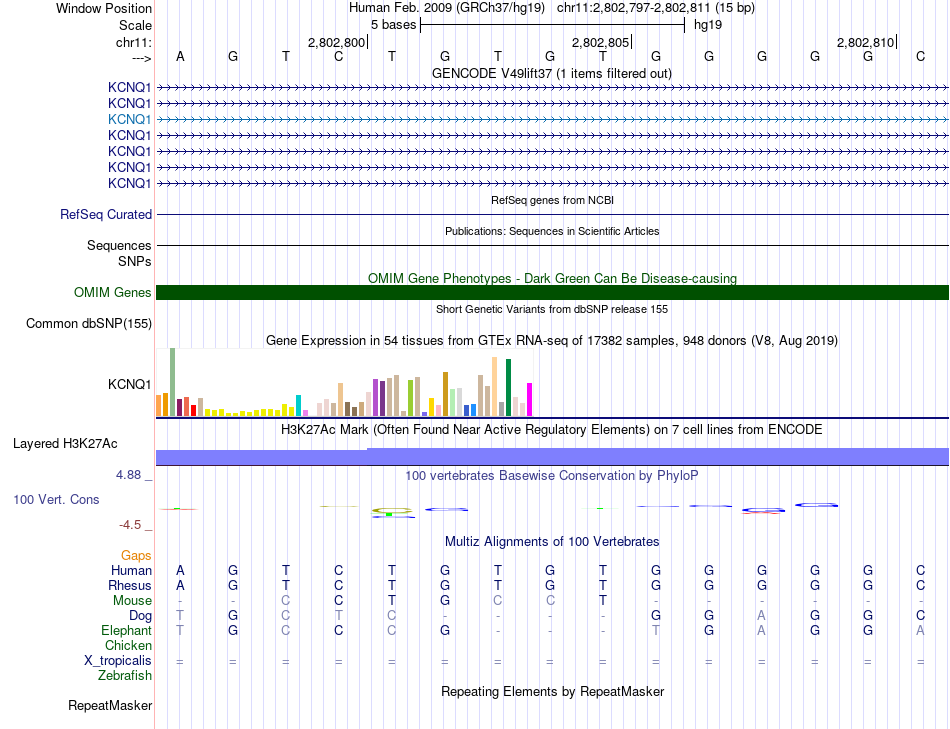
Task: Click the "chr11:" ruler label
Action: click(x=133, y=42)
